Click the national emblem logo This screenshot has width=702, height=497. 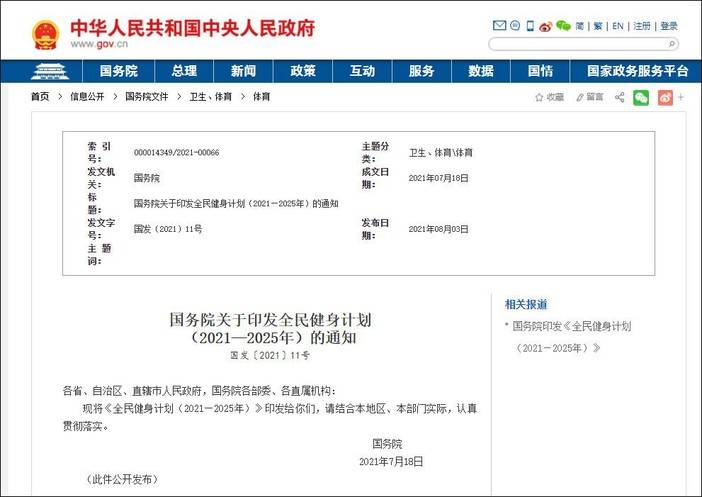(46, 34)
